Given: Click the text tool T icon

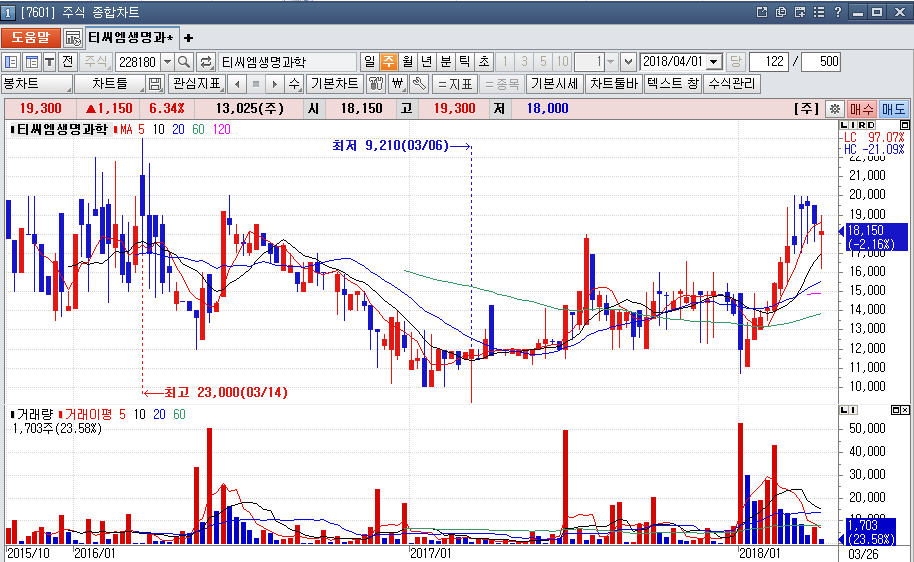Looking at the screenshot, I should pyautogui.click(x=48, y=62).
